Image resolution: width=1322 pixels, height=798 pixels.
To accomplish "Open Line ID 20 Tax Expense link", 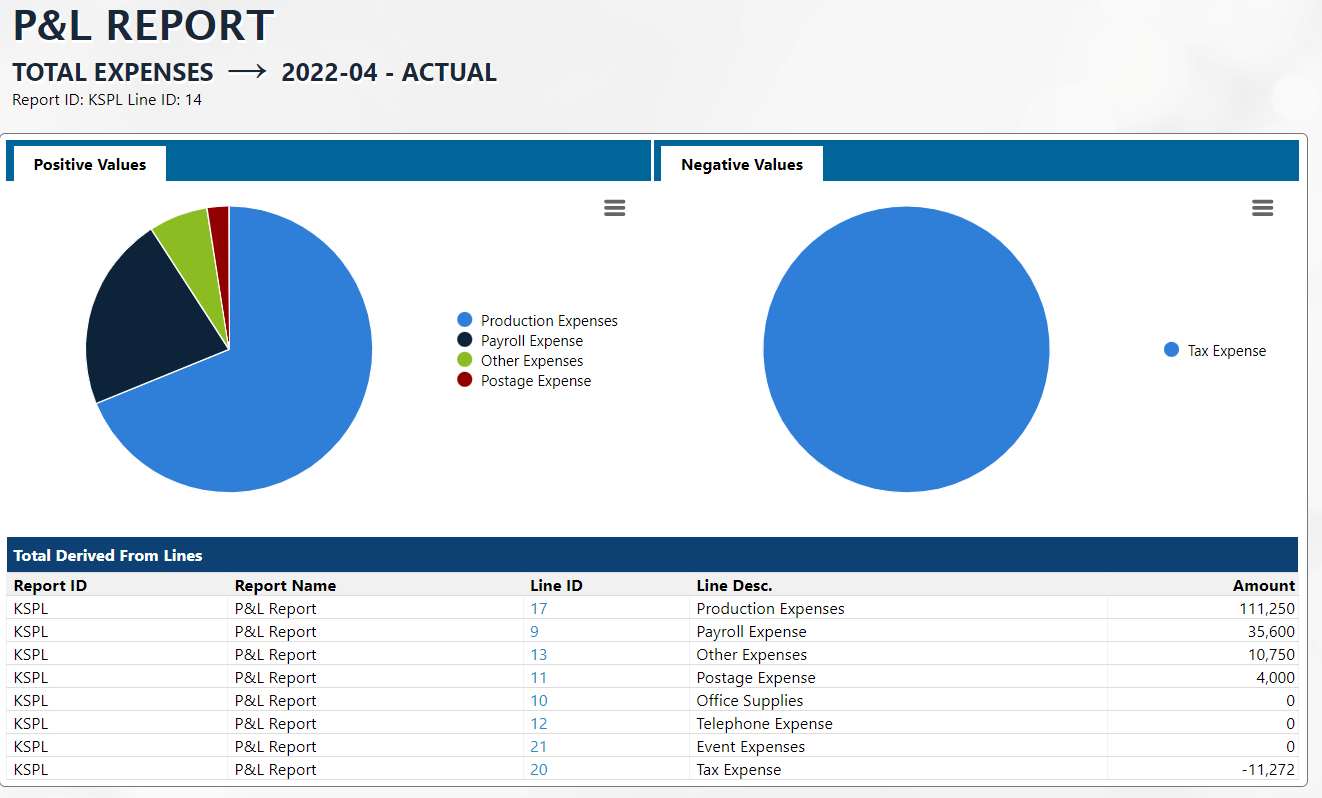I will (539, 770).
